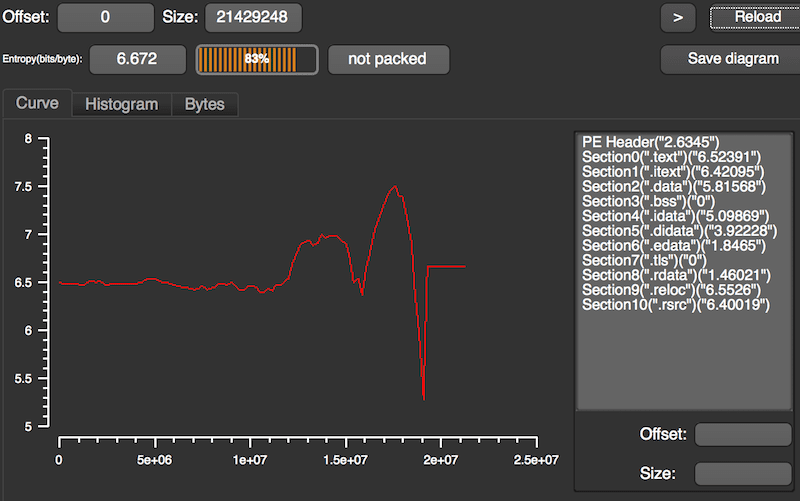Click the Save diagram button

pyautogui.click(x=733, y=59)
